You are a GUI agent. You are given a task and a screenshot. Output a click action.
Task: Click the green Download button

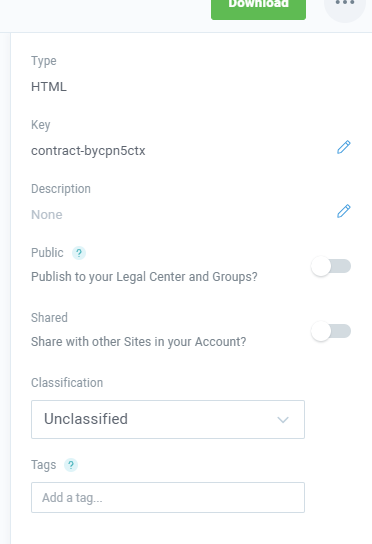pos(258,8)
